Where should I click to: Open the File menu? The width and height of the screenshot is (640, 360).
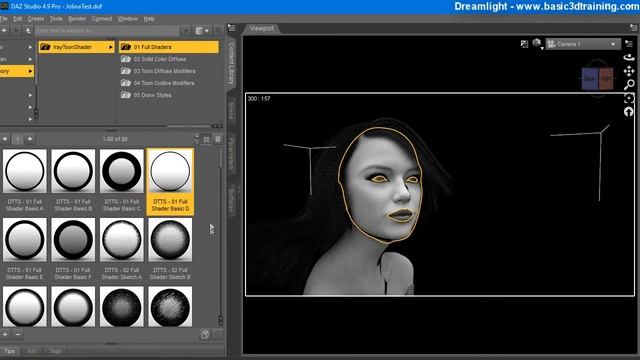coord(4,19)
